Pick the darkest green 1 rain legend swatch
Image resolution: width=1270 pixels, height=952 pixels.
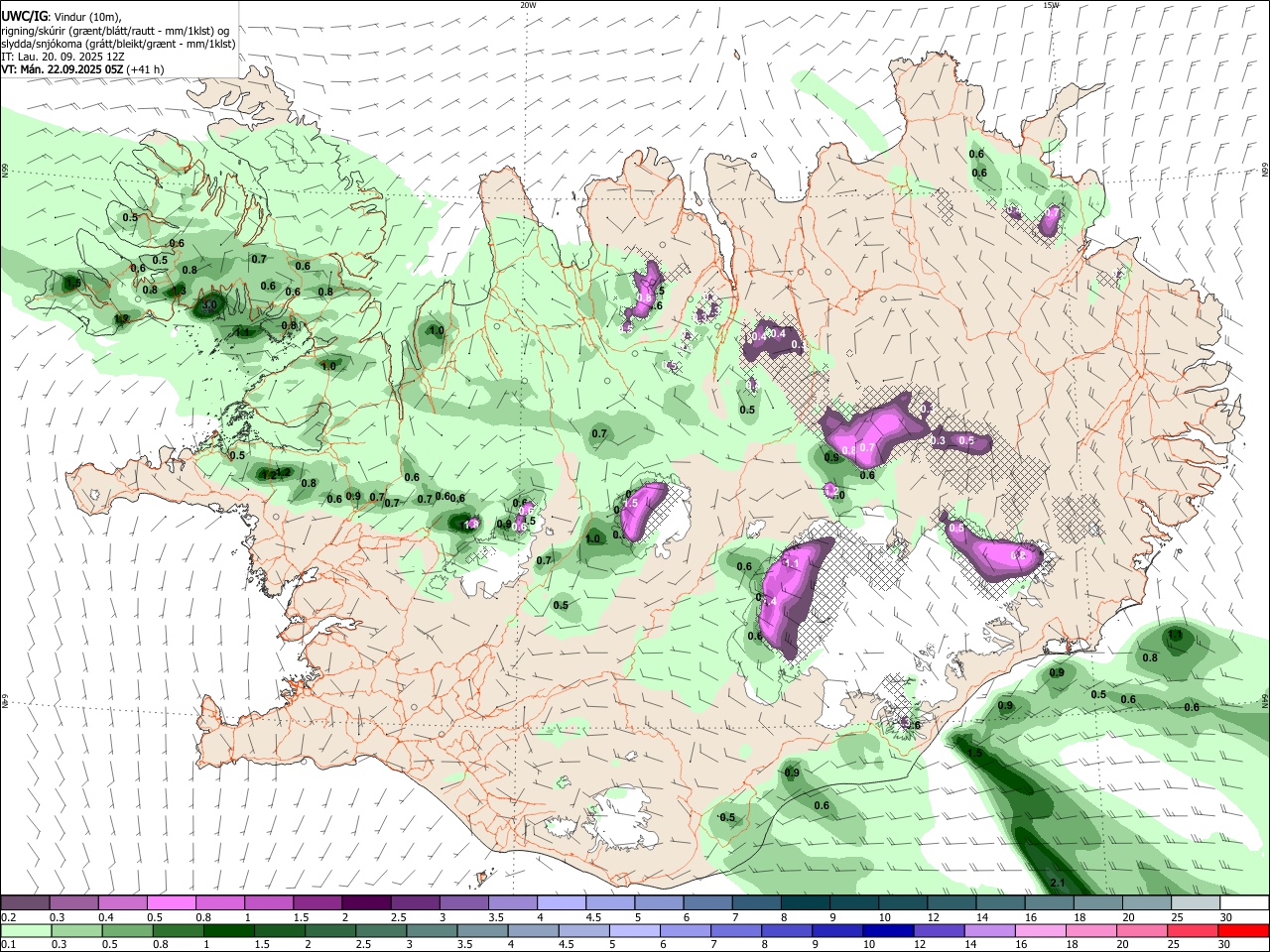pyautogui.click(x=228, y=930)
